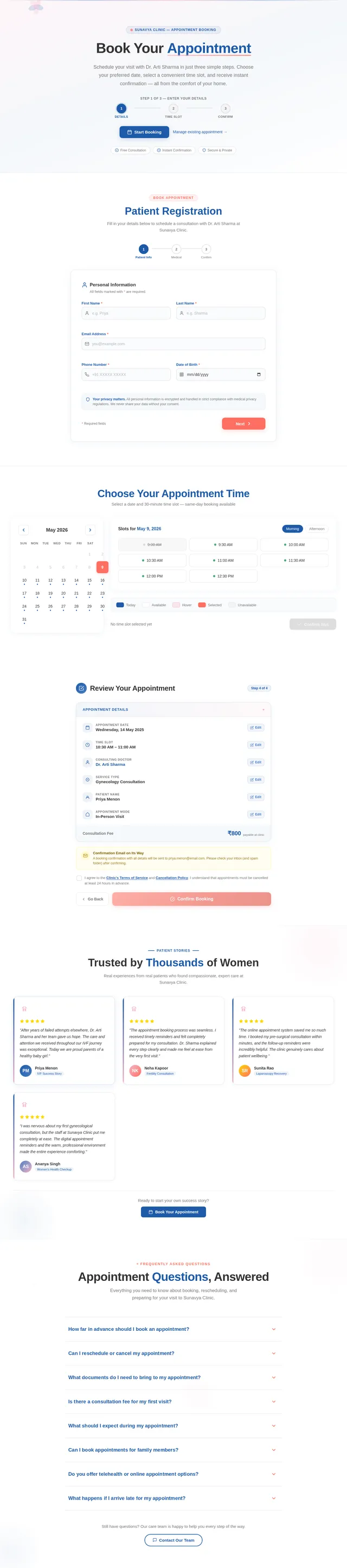Click the Hover legend color swatch
347x1568 pixels.
pyautogui.click(x=176, y=605)
